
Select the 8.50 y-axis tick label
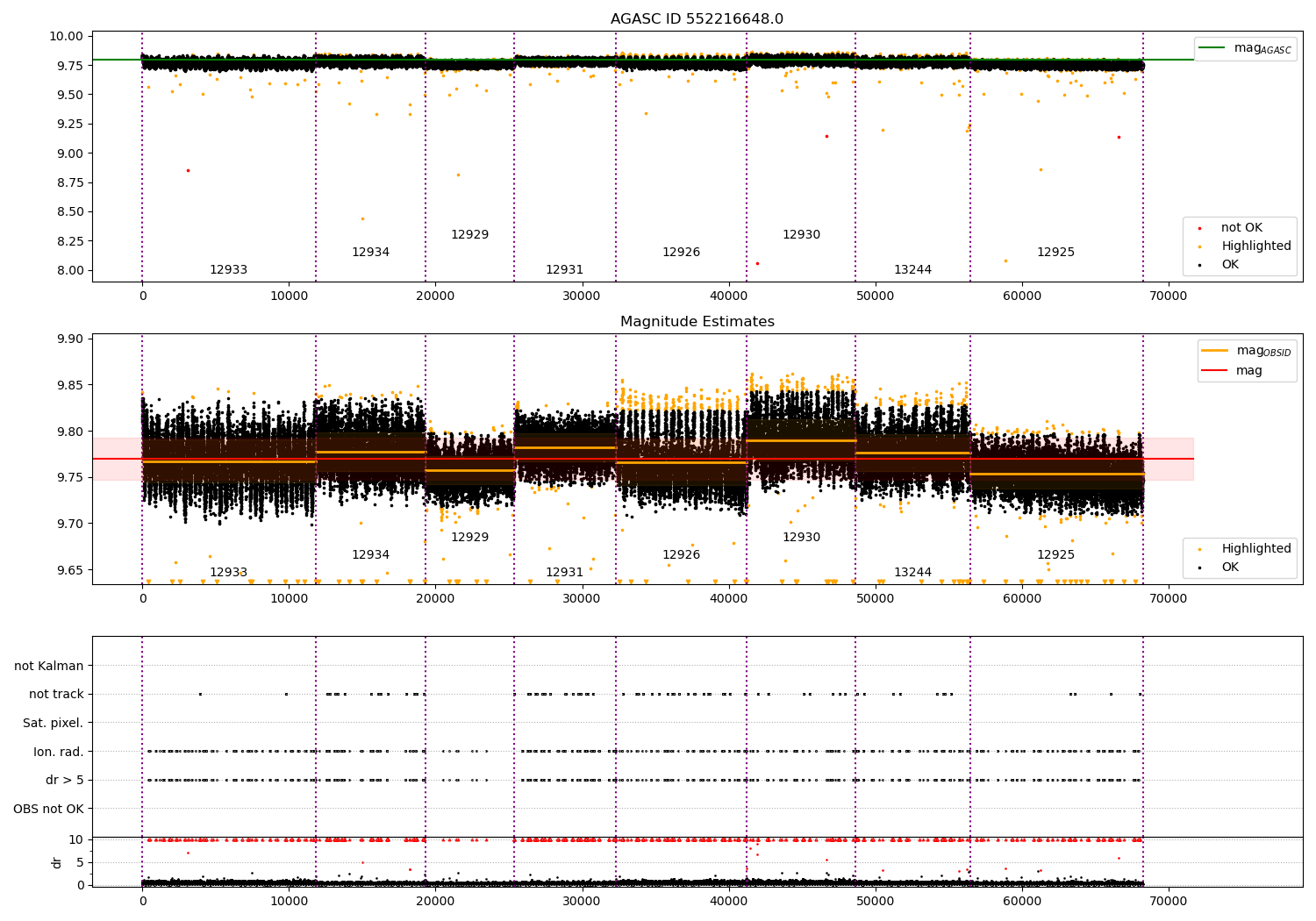[69, 211]
